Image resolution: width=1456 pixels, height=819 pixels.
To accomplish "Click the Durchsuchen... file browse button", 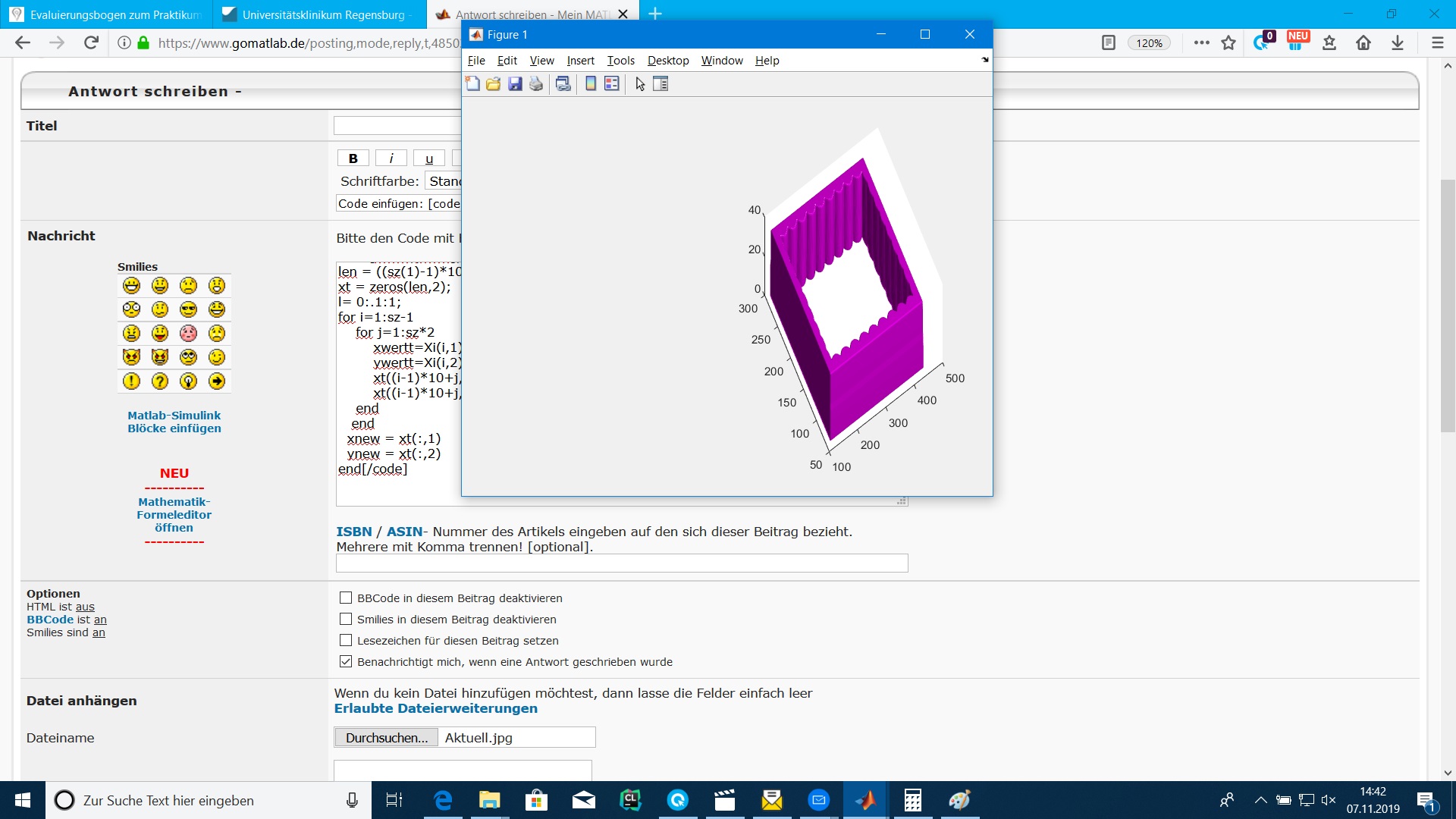I will (x=386, y=738).
